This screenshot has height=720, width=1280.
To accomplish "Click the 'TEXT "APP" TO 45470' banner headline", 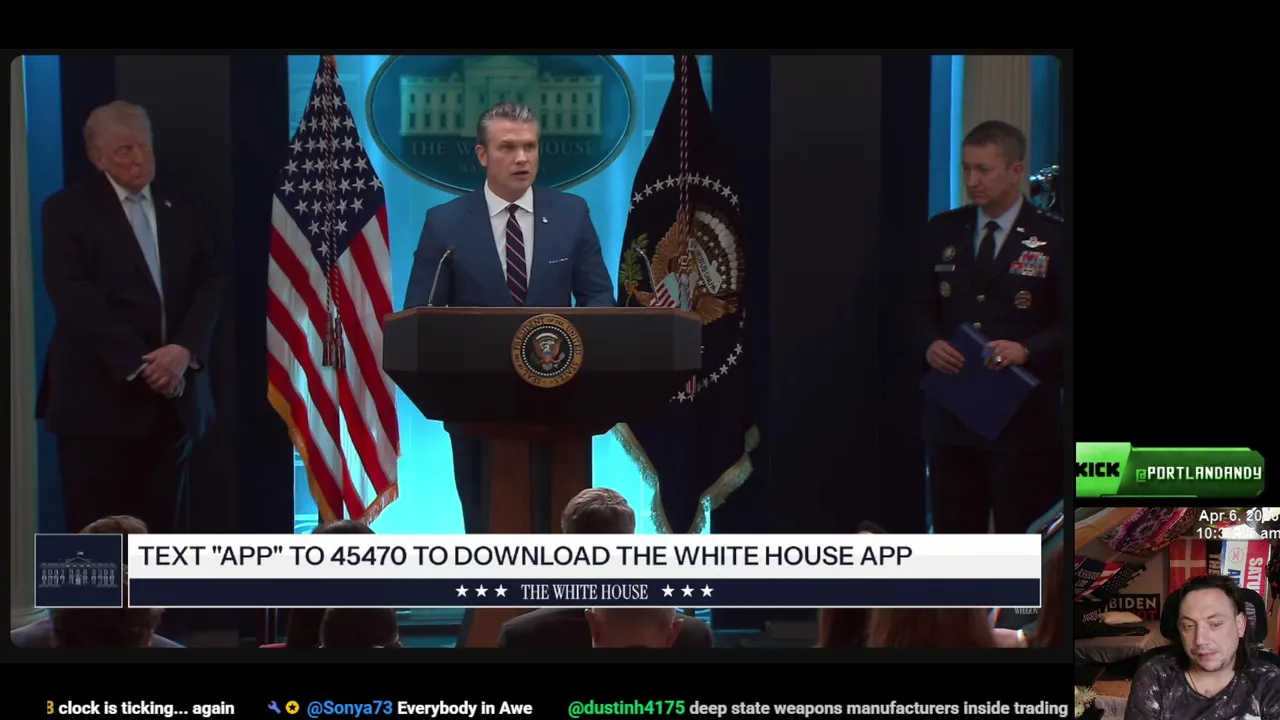I will coord(525,556).
